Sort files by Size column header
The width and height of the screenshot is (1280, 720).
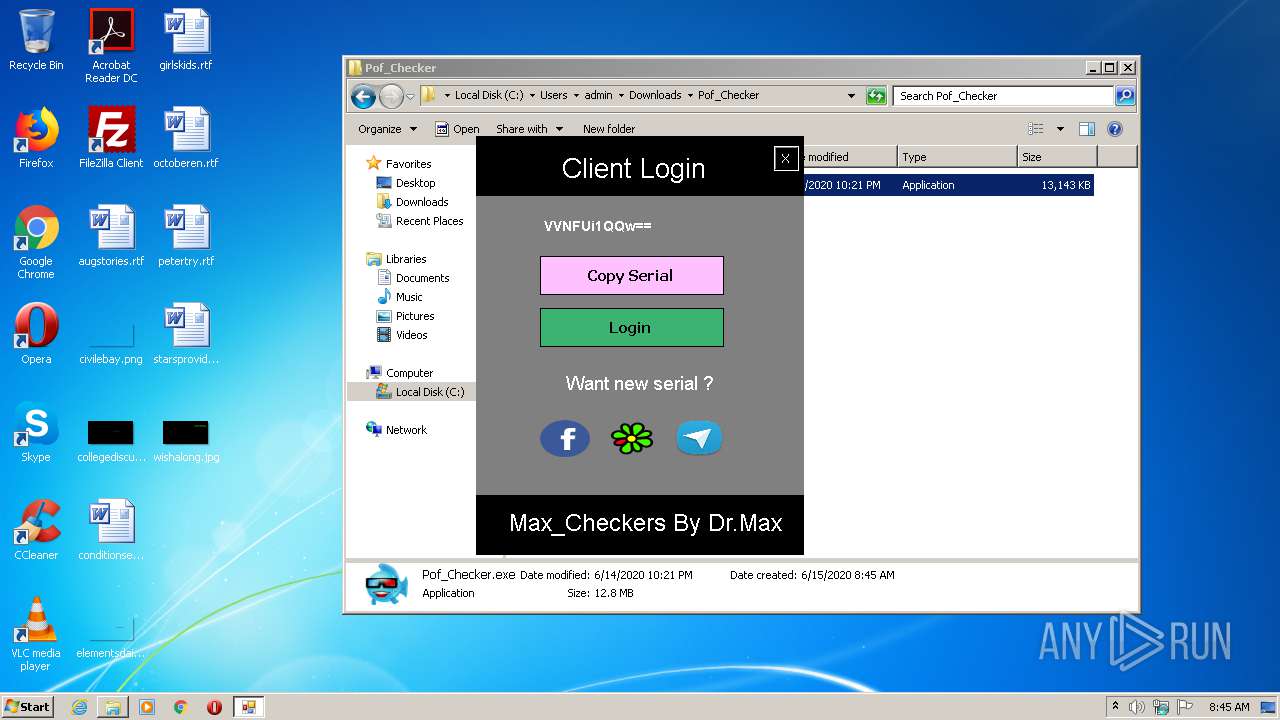(x=1057, y=157)
